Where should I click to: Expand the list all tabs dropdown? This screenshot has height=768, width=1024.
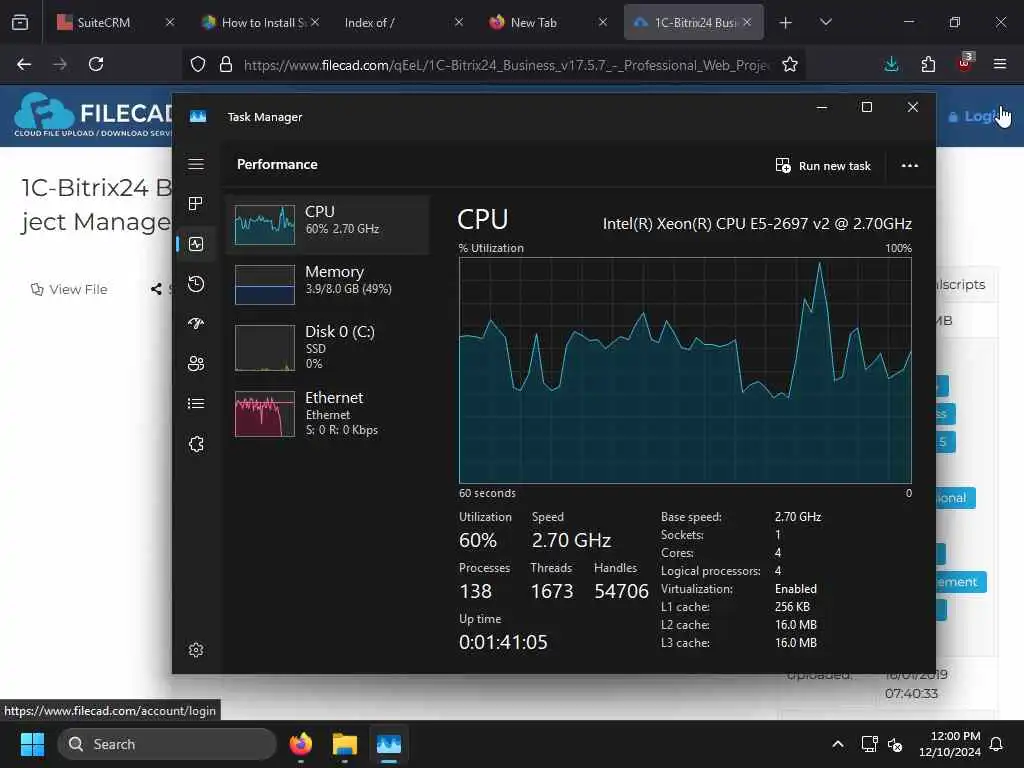click(x=825, y=22)
